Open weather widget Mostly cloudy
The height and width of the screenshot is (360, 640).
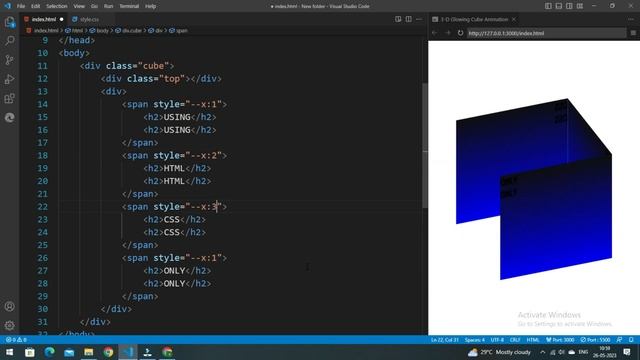pos(499,352)
